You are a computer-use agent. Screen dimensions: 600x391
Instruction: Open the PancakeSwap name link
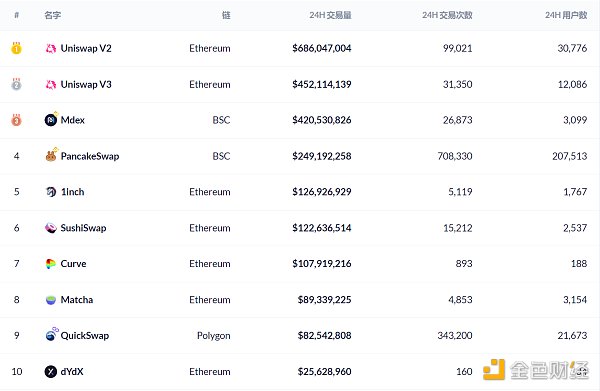click(90, 156)
